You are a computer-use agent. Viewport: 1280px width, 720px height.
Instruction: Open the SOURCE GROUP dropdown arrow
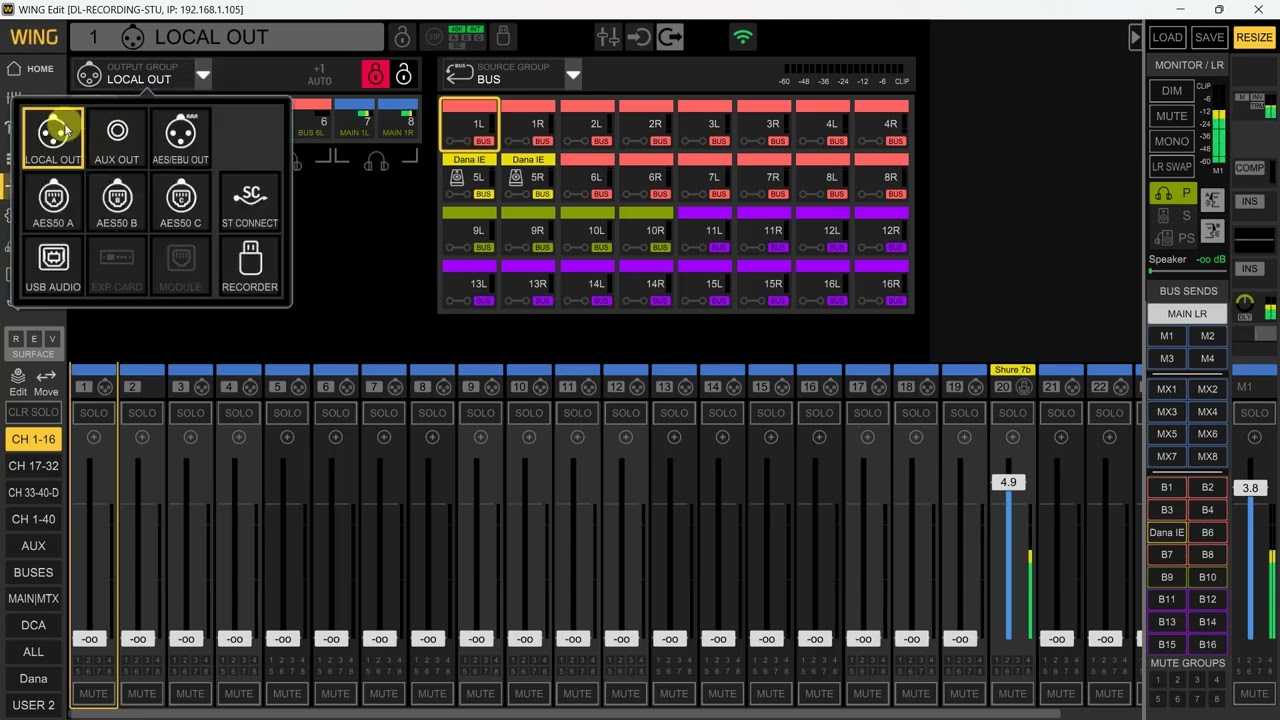click(x=573, y=74)
